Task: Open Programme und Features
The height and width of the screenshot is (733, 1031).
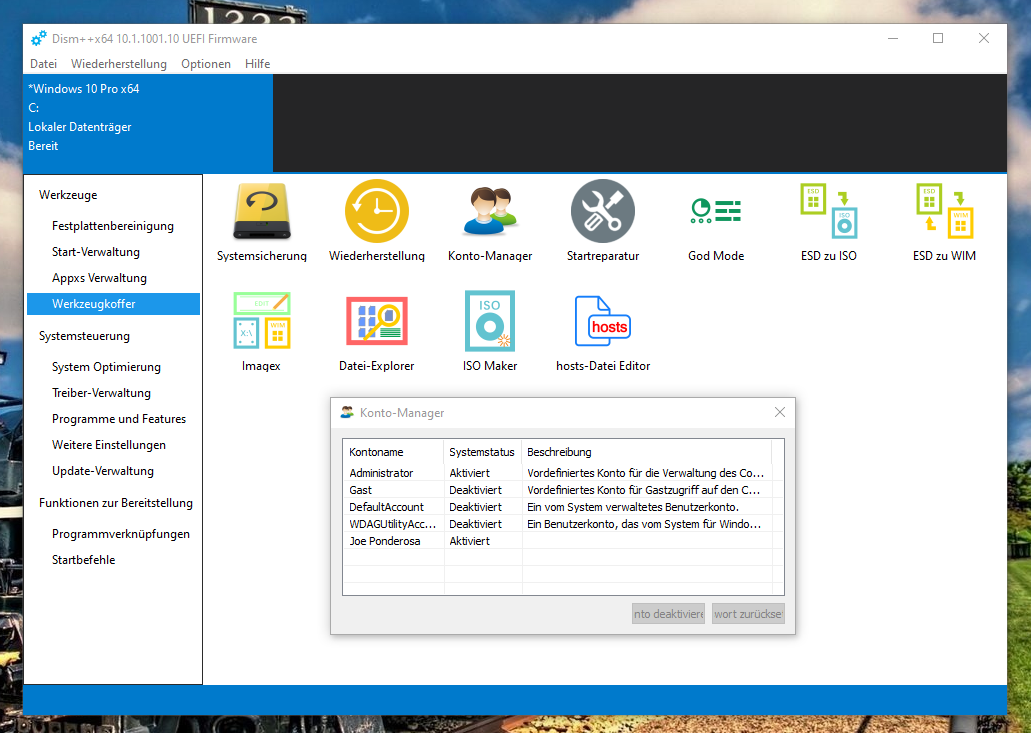Action: tap(113, 419)
